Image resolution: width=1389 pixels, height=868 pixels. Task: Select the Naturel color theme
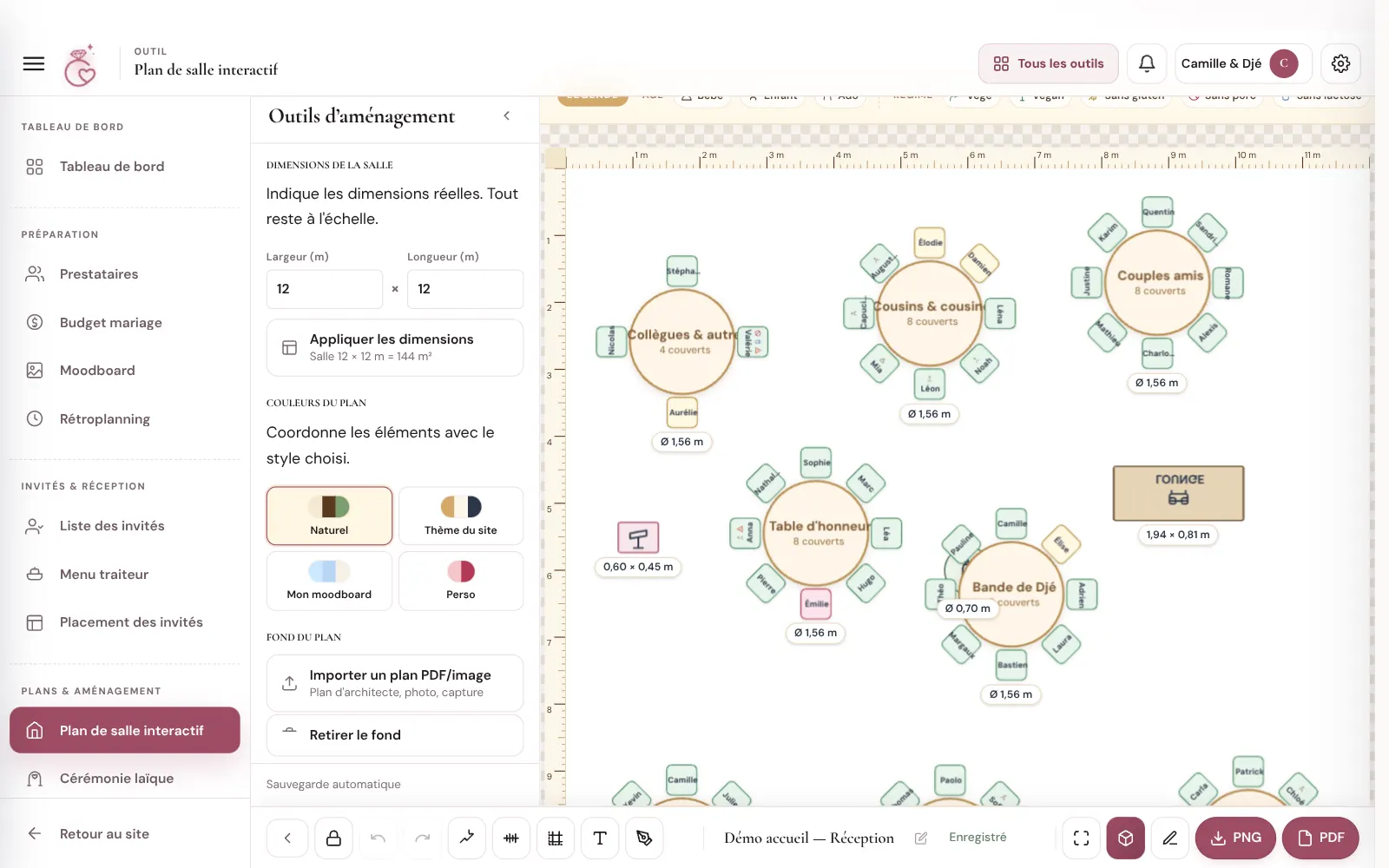tap(329, 516)
